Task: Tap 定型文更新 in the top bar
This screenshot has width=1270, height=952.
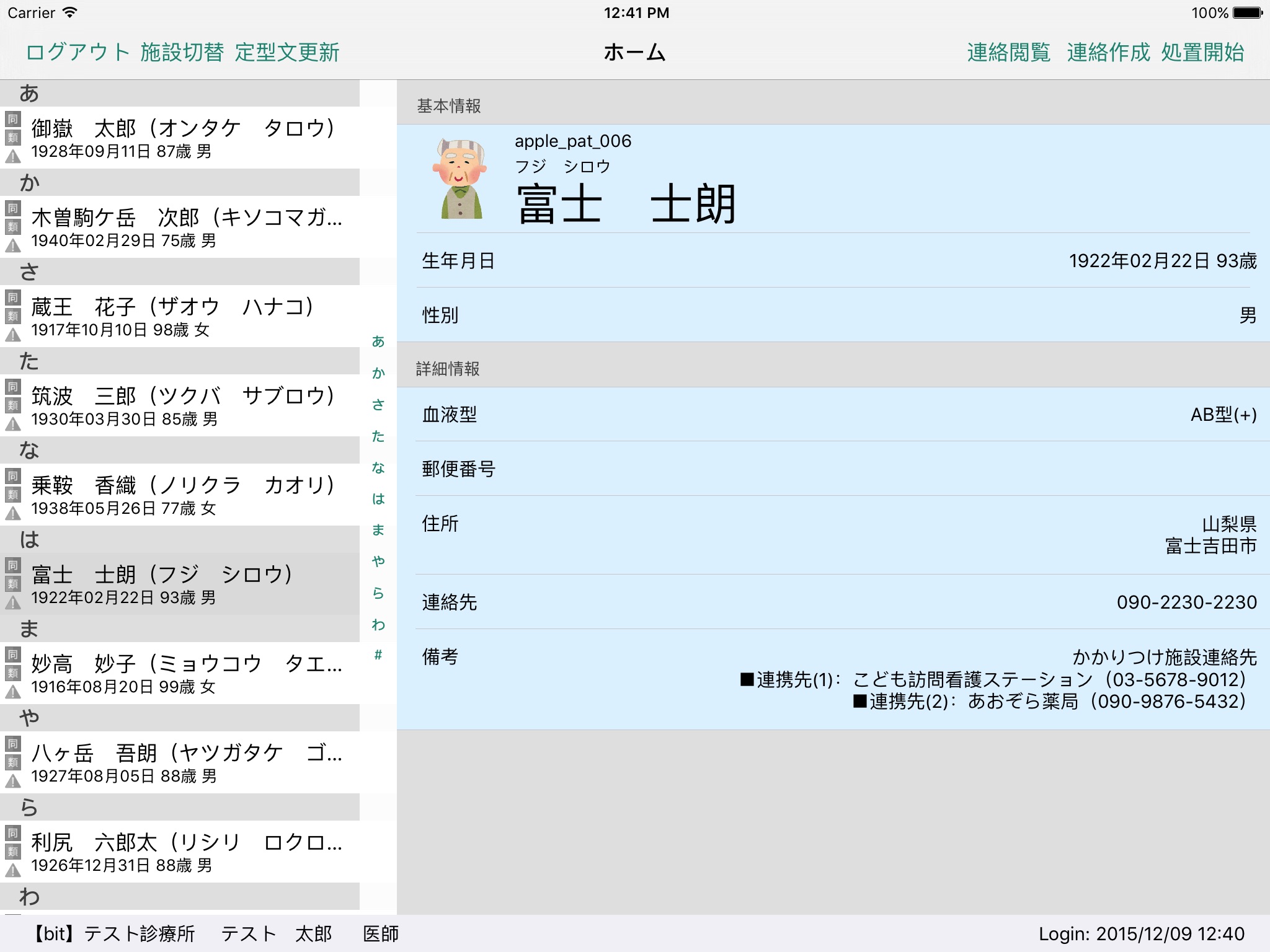Action: 287,52
